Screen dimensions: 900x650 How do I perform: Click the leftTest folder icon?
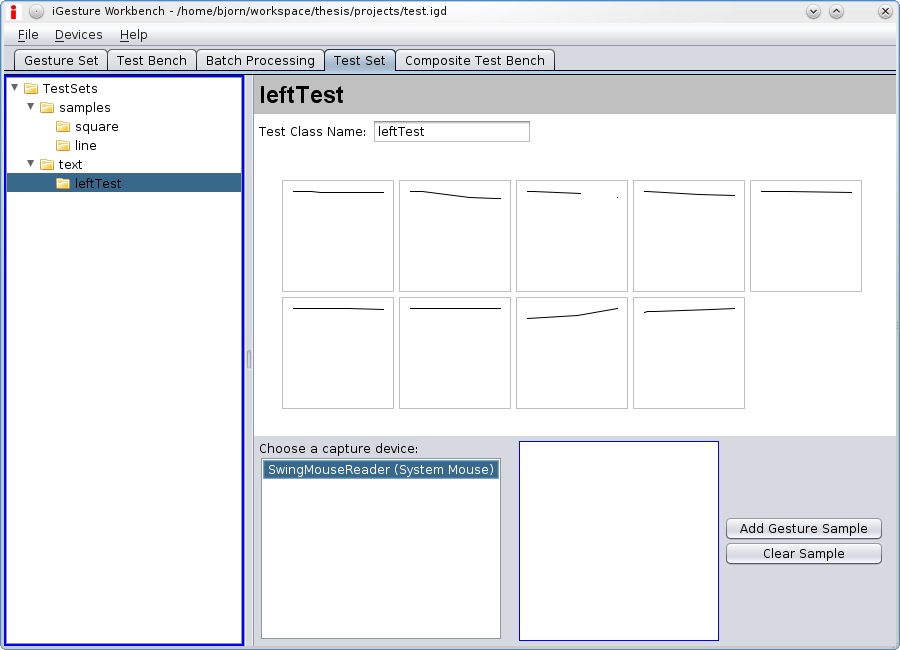(63, 184)
